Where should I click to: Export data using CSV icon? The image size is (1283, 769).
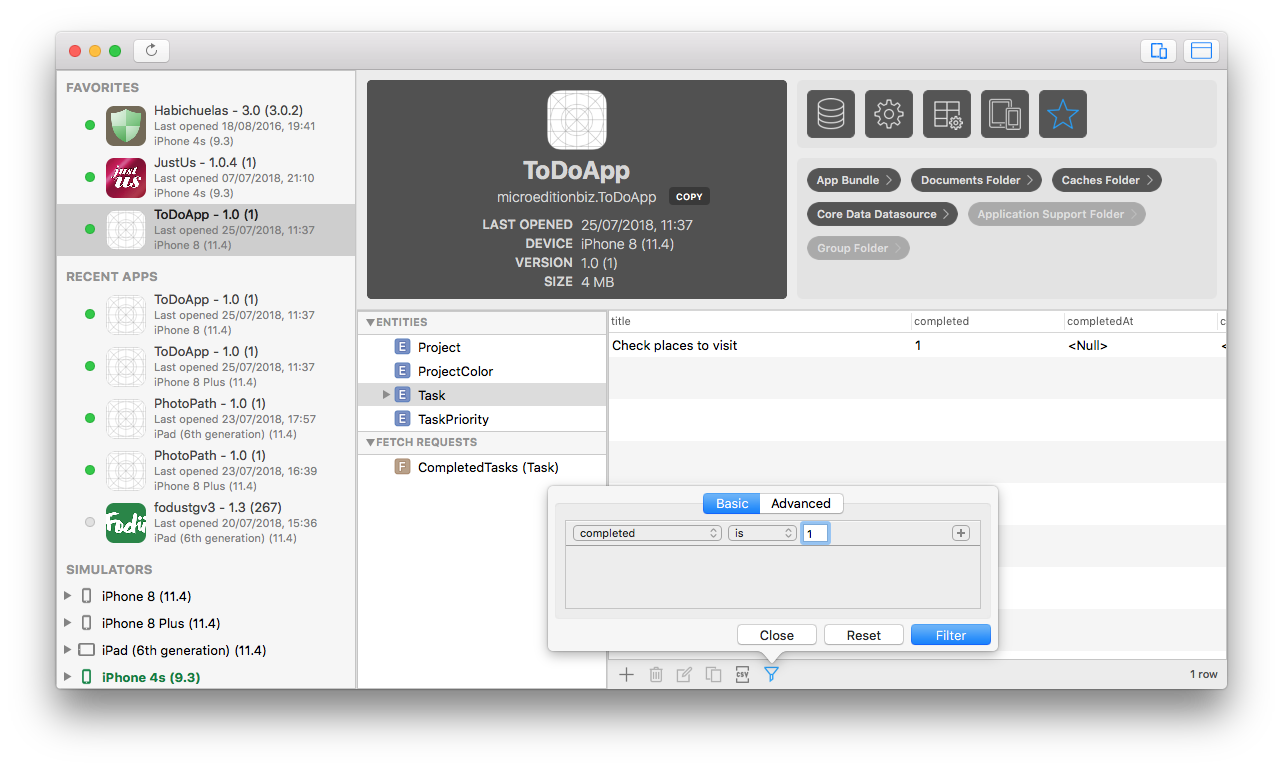pyautogui.click(x=742, y=675)
